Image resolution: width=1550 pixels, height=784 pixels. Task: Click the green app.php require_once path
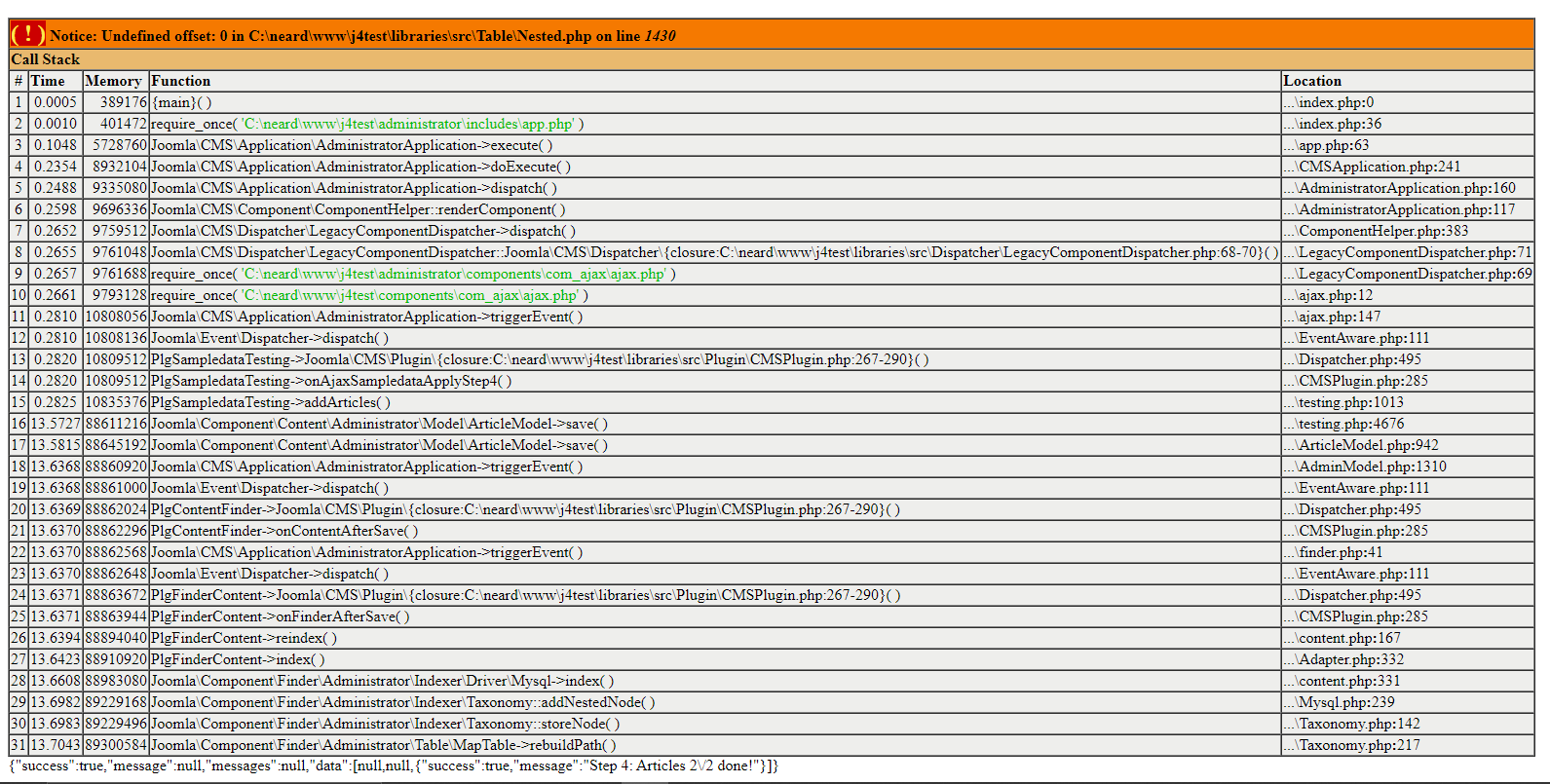point(407,124)
